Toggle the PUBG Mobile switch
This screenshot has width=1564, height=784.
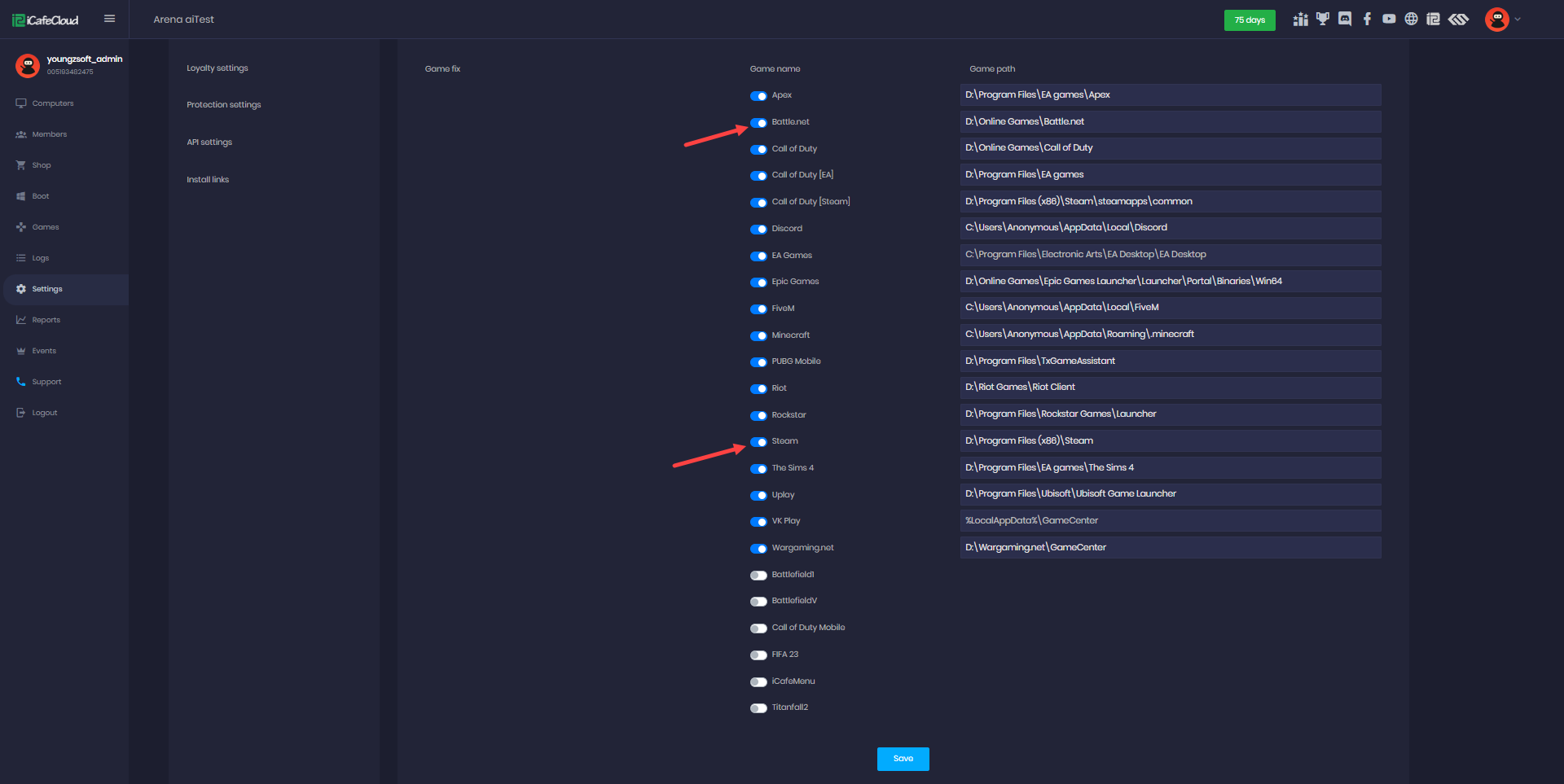coord(758,362)
